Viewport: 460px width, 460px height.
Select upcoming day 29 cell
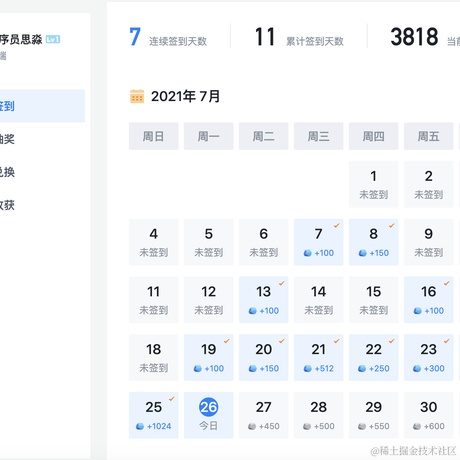tap(374, 415)
